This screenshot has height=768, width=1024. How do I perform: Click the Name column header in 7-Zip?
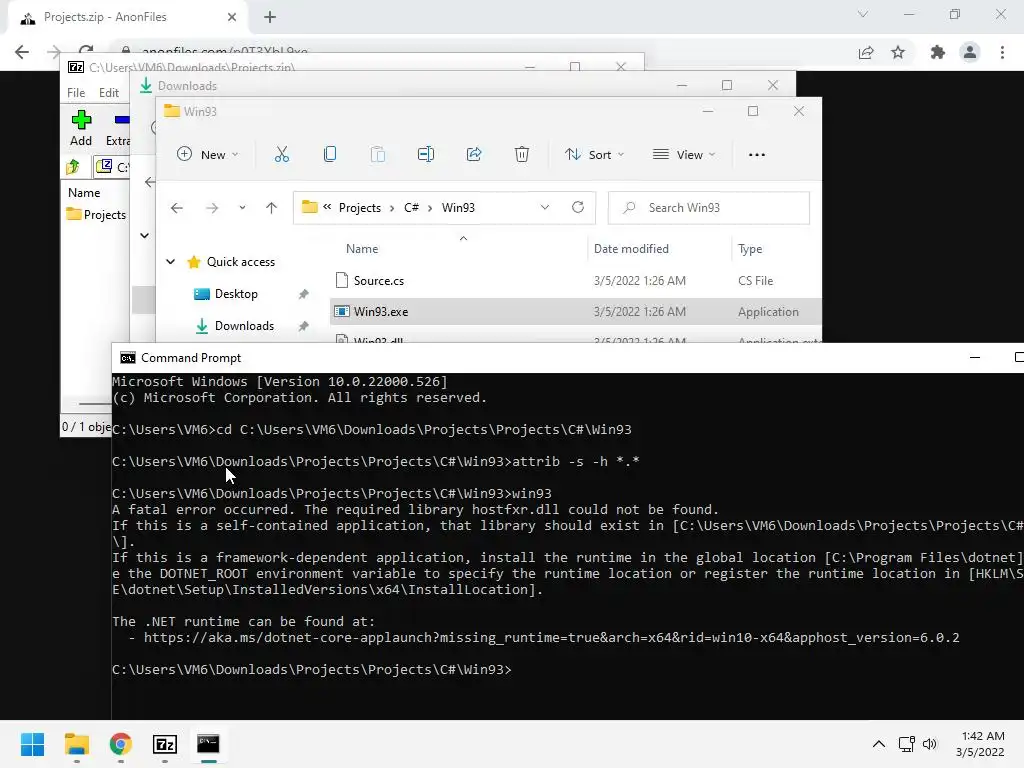84,193
